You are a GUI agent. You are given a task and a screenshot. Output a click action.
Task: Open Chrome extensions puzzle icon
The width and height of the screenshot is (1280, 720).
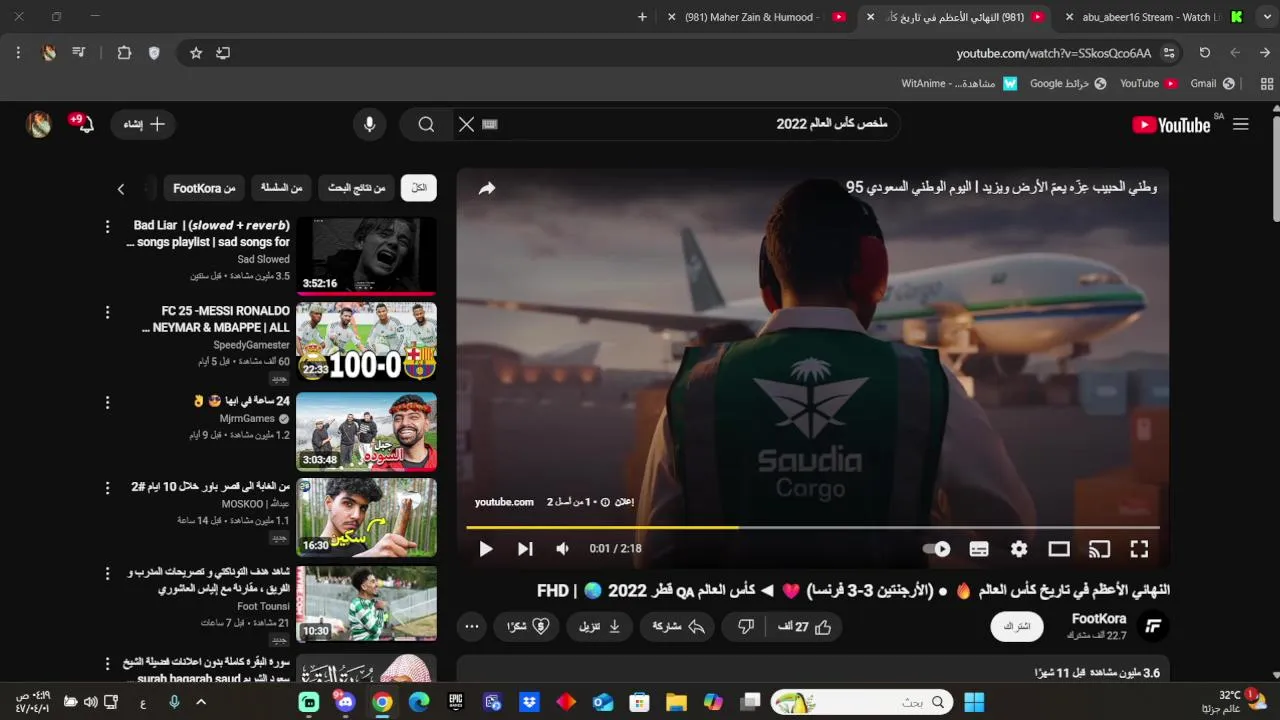click(124, 53)
